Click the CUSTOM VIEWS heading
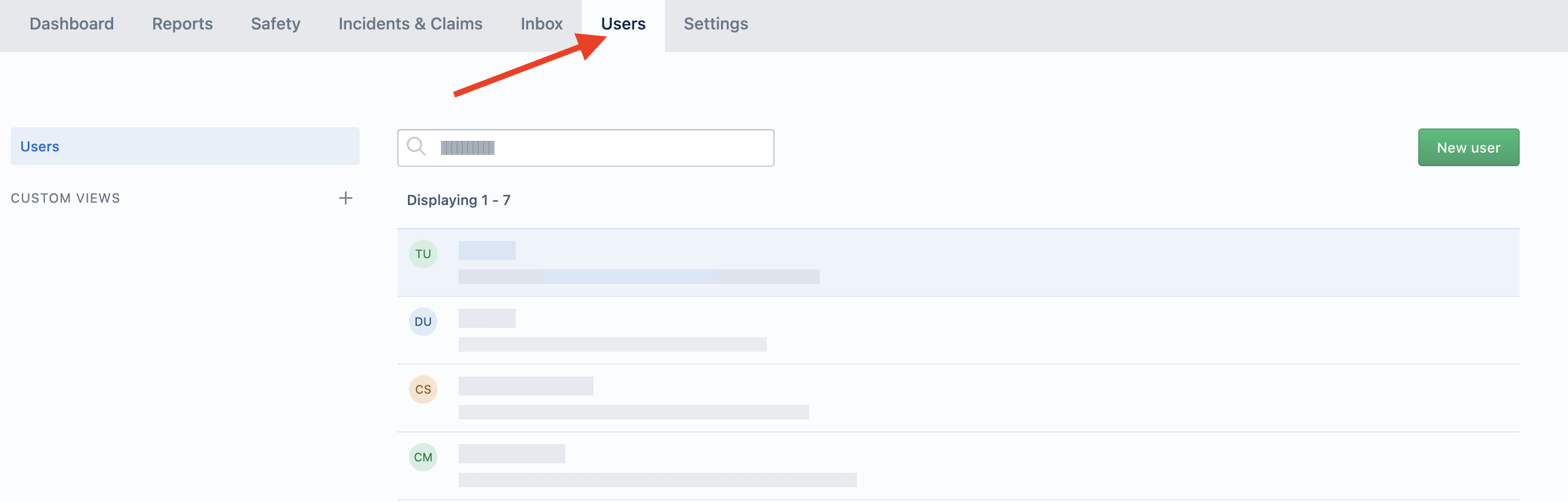This screenshot has height=502, width=1568. pos(65,198)
